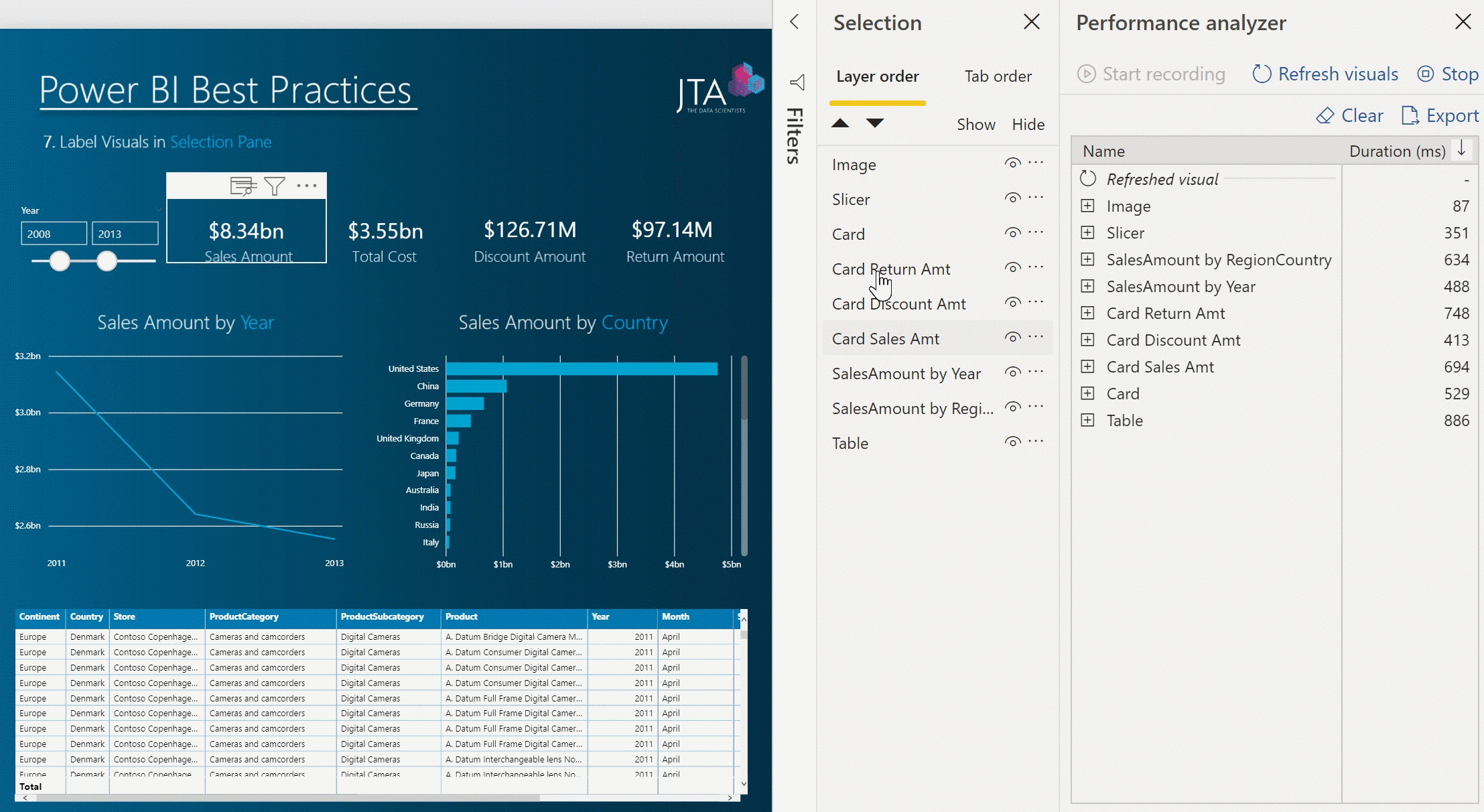Collapse the panes with the left chevron

coord(795,21)
